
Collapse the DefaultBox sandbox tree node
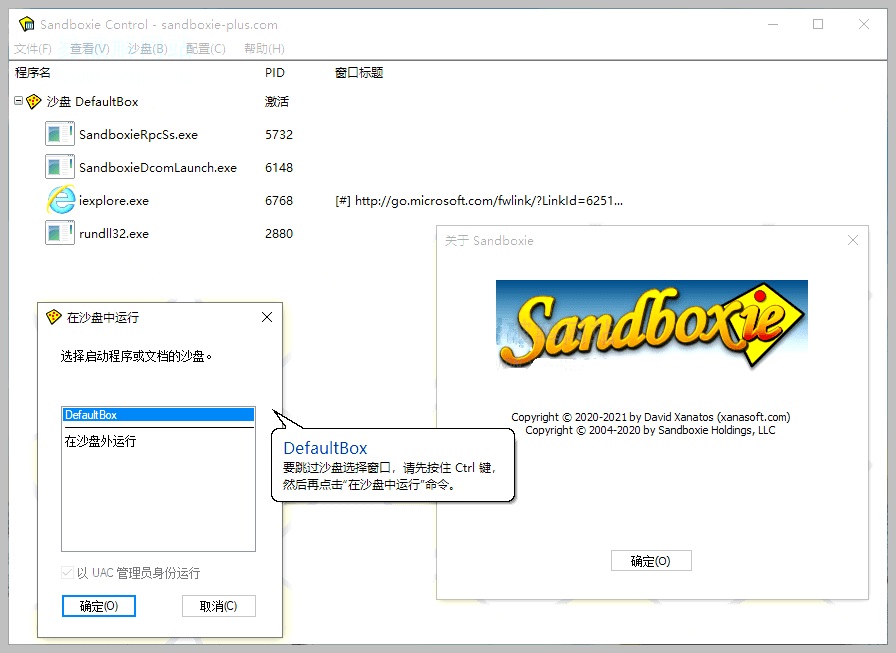tap(19, 101)
